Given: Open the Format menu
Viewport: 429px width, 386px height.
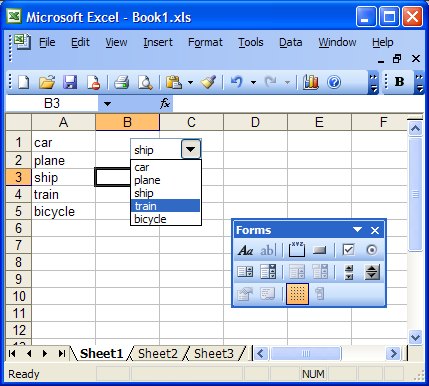Looking at the screenshot, I should [x=205, y=42].
